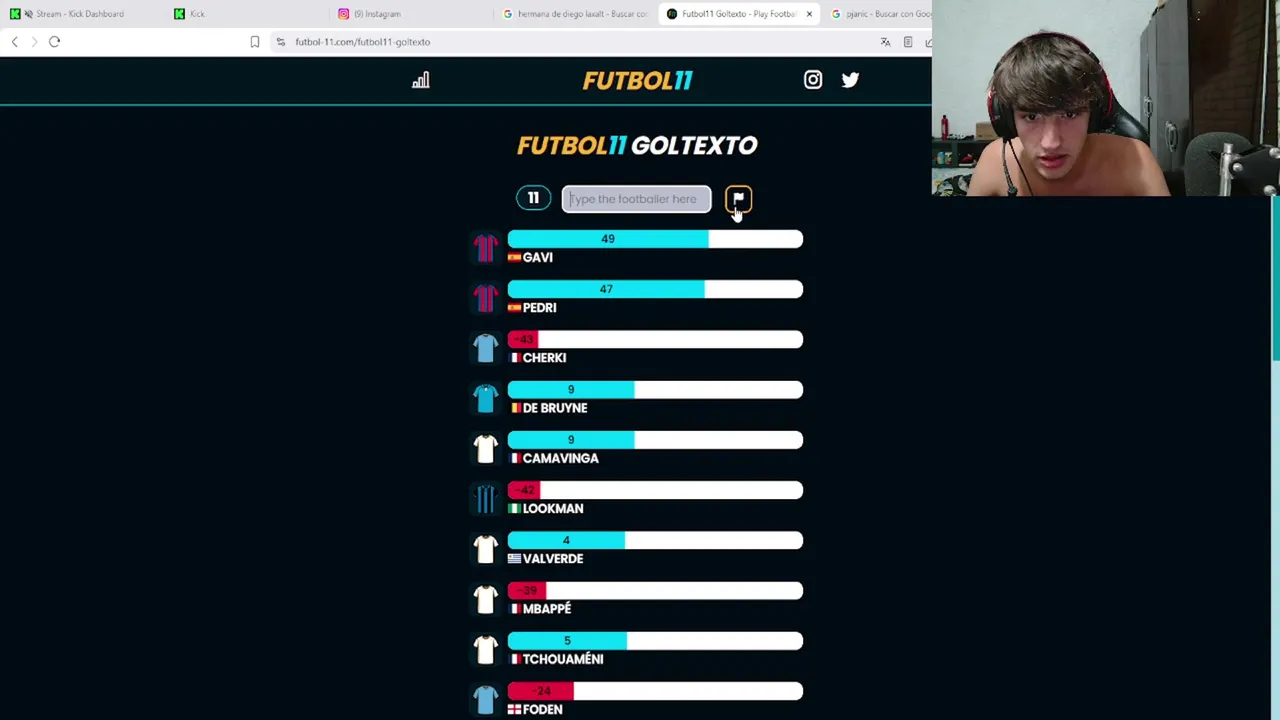The image size is (1280, 720).
Task: Click the browser reload button
Action: [x=55, y=42]
